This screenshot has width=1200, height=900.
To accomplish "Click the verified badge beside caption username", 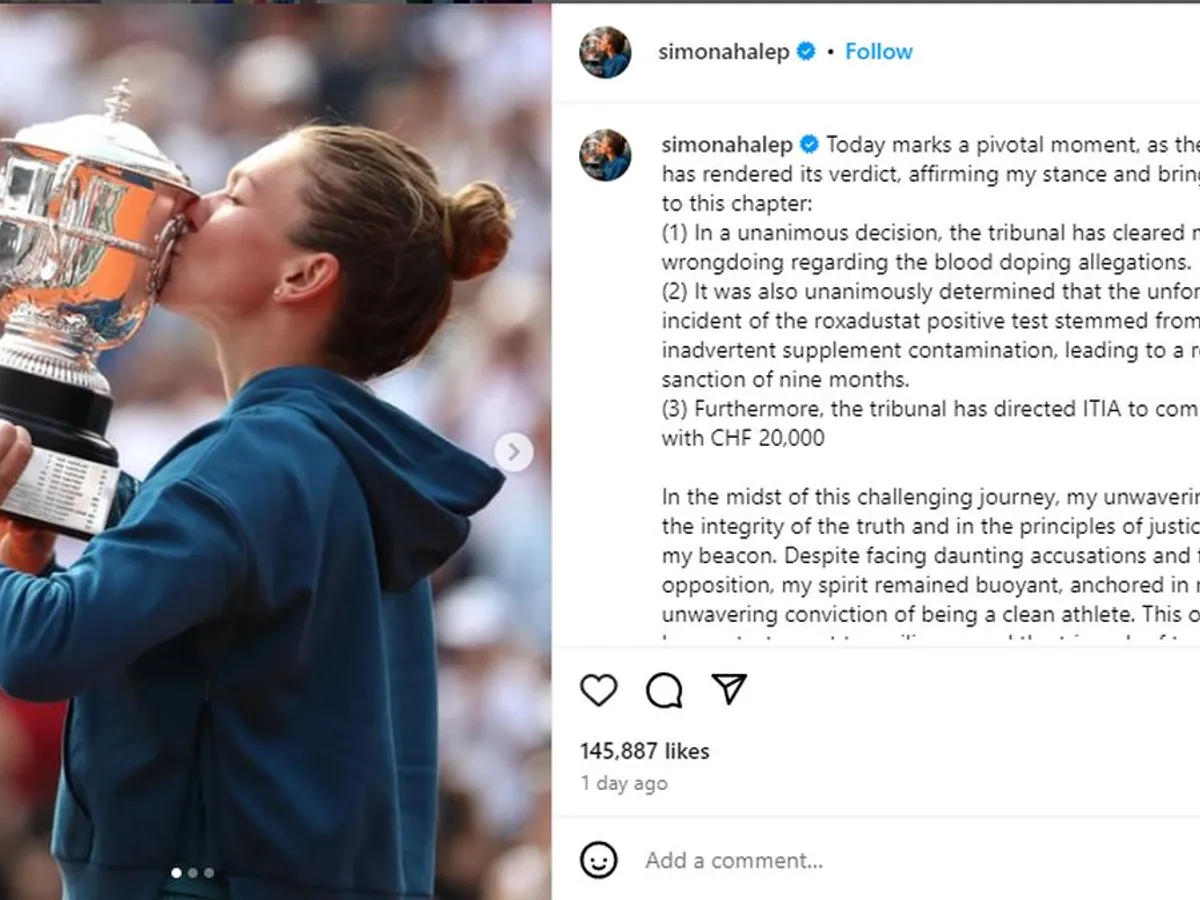I will (x=809, y=145).
